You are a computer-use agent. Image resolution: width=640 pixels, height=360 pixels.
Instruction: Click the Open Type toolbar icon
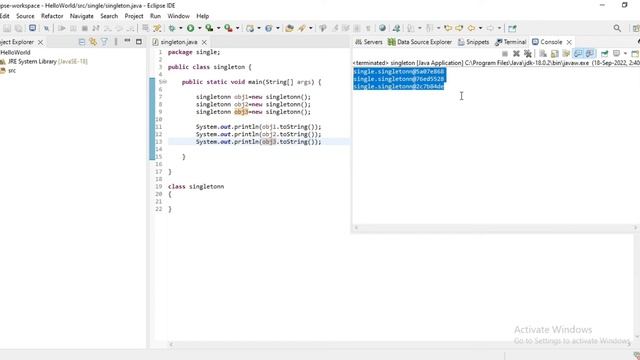click(x=289, y=28)
